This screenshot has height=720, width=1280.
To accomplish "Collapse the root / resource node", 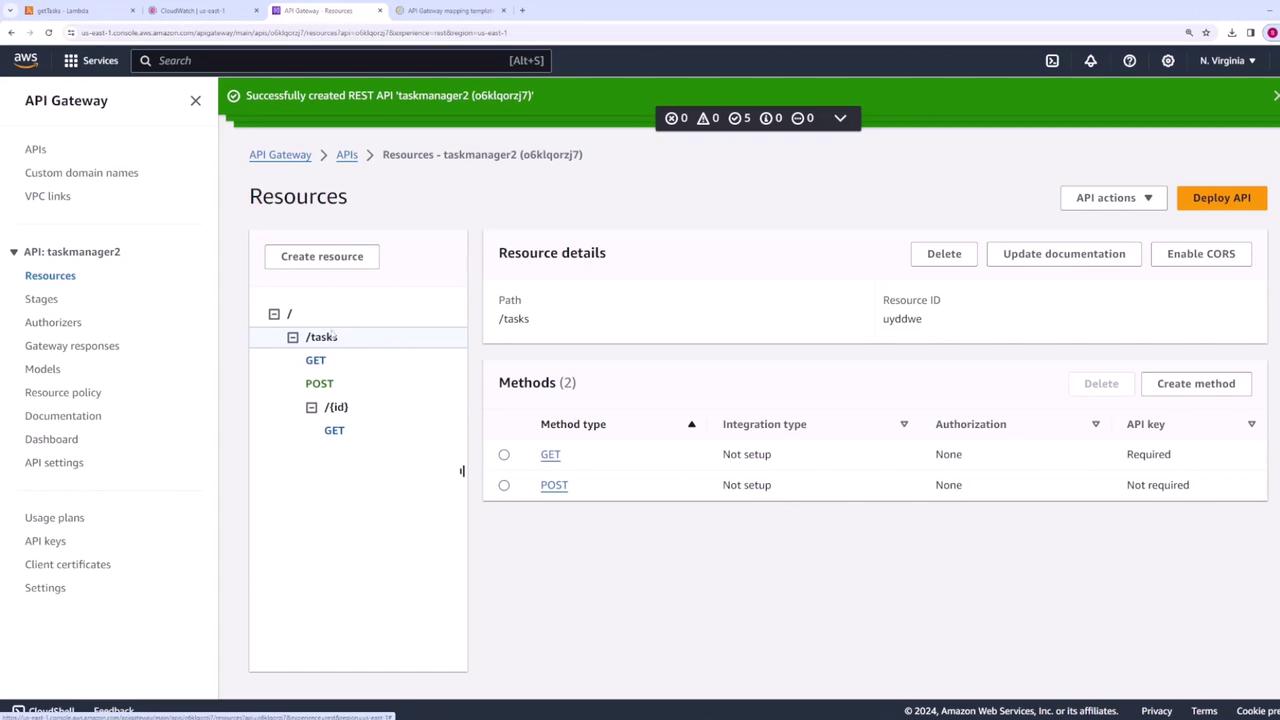I will click(x=274, y=314).
